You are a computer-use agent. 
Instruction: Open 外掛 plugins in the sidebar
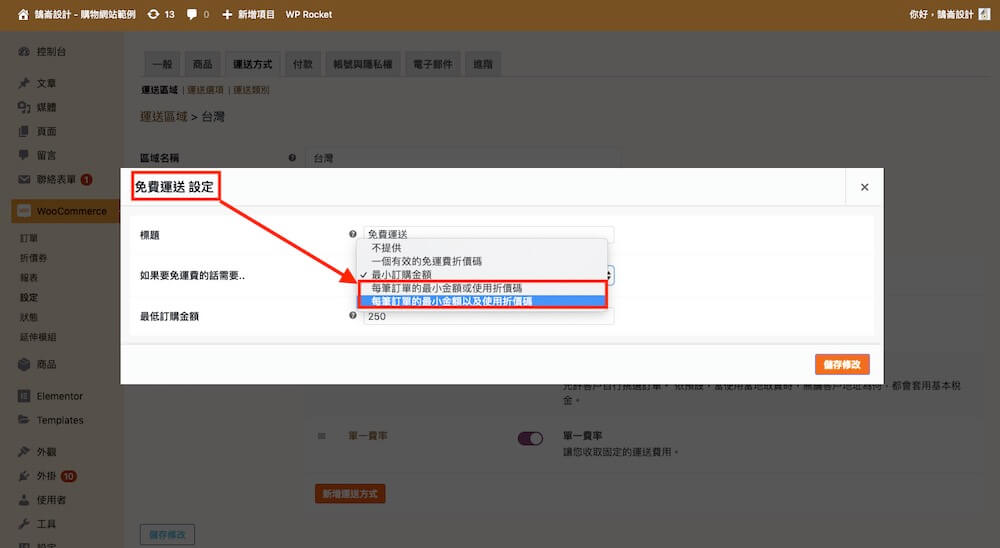46,476
